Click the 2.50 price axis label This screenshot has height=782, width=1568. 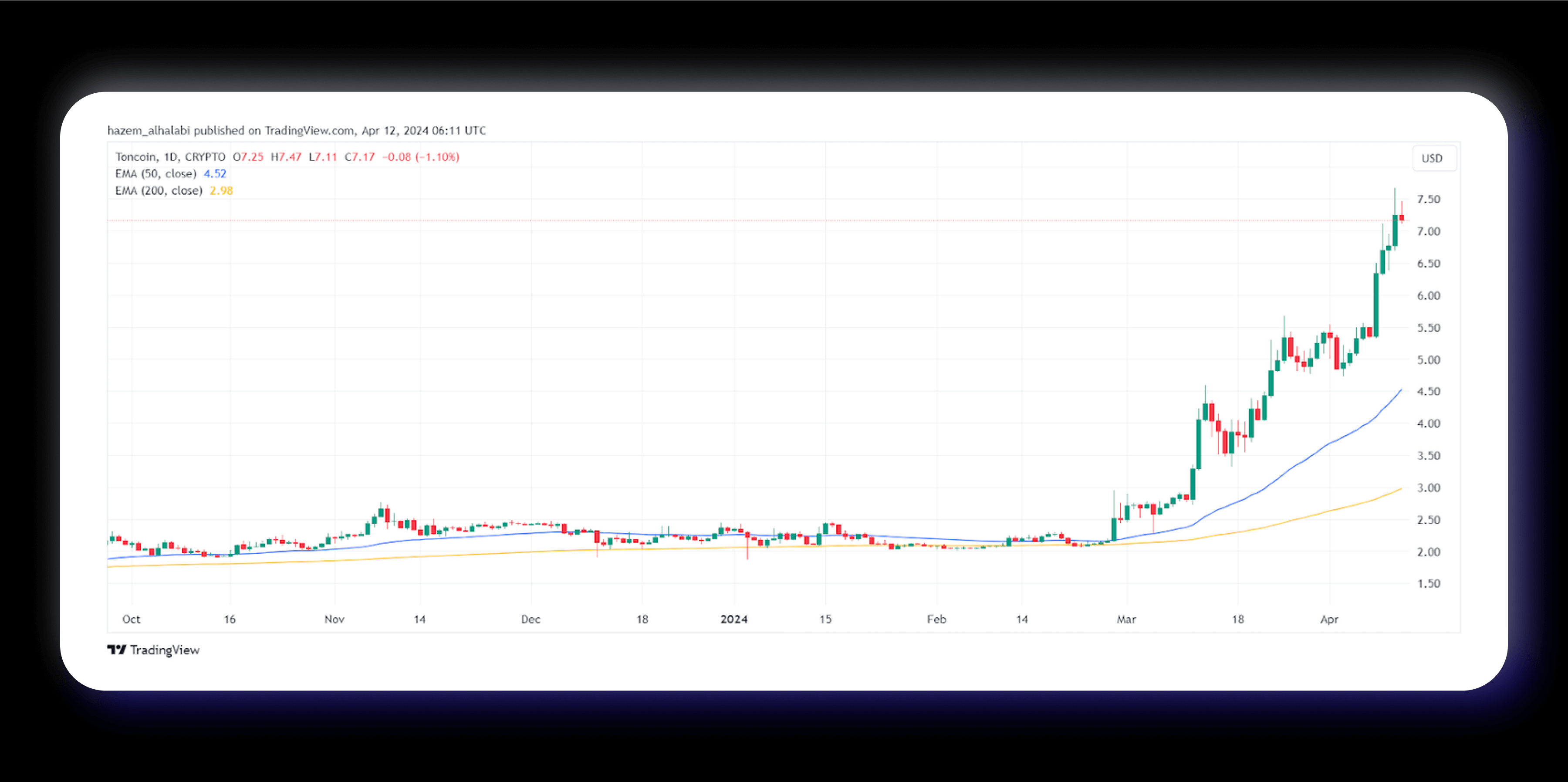pyautogui.click(x=1429, y=519)
